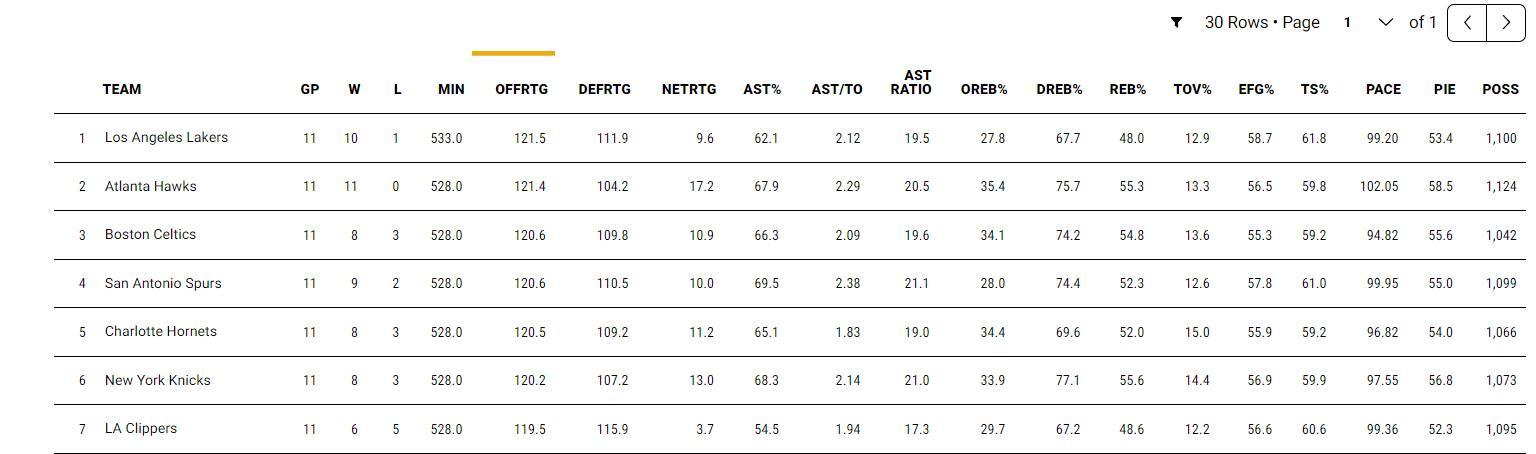The height and width of the screenshot is (454, 1536).
Task: Go to the previous page arrow
Action: pos(1467,22)
